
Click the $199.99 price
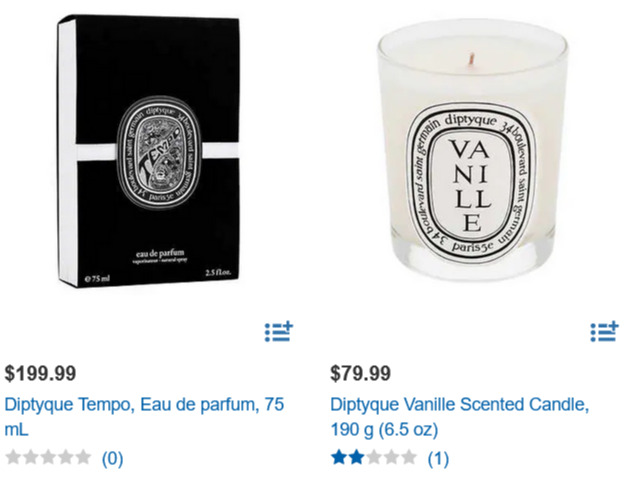point(40,373)
